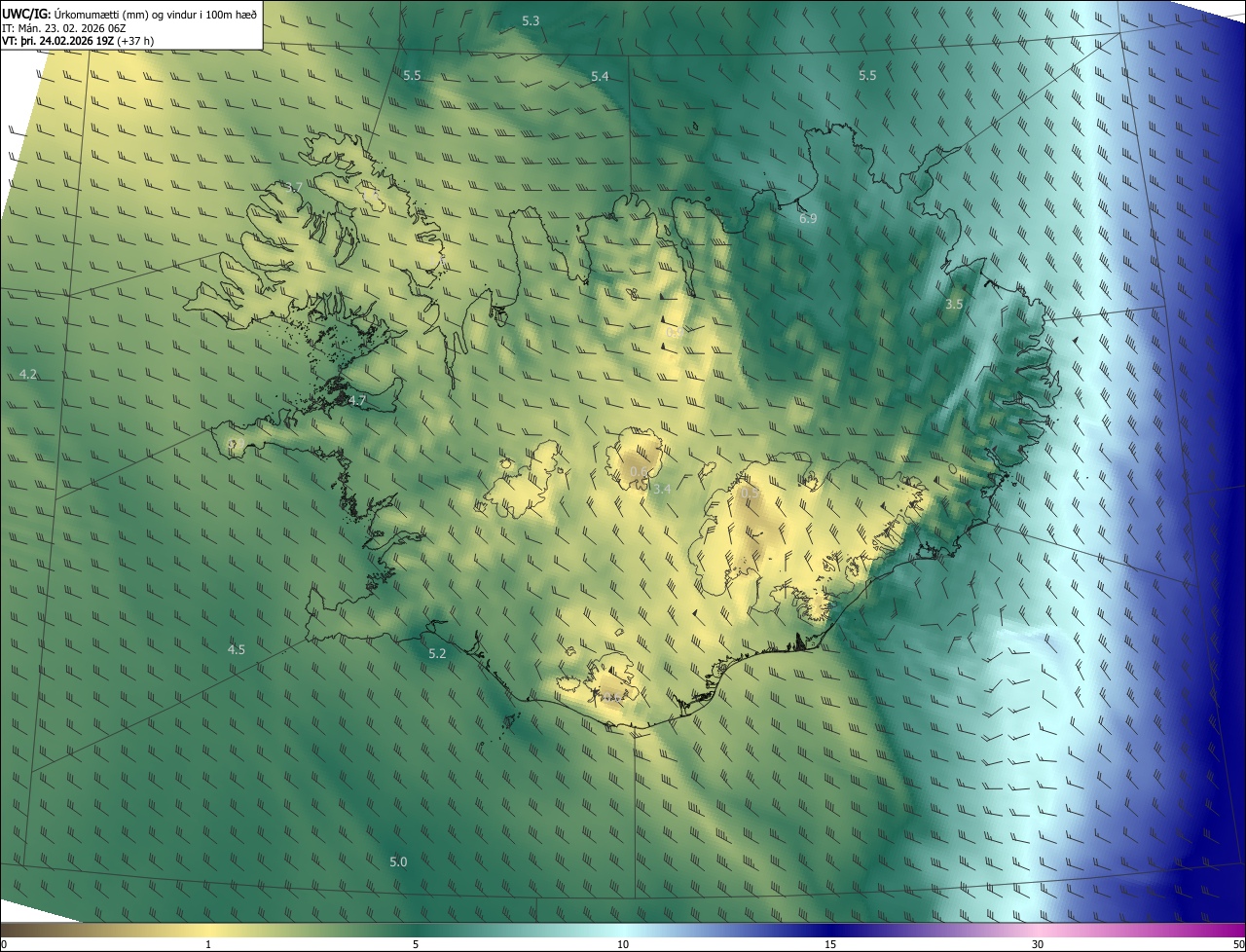Click the 6.9 value label on the map
Viewport: 1246px width, 952px height.
(x=808, y=219)
